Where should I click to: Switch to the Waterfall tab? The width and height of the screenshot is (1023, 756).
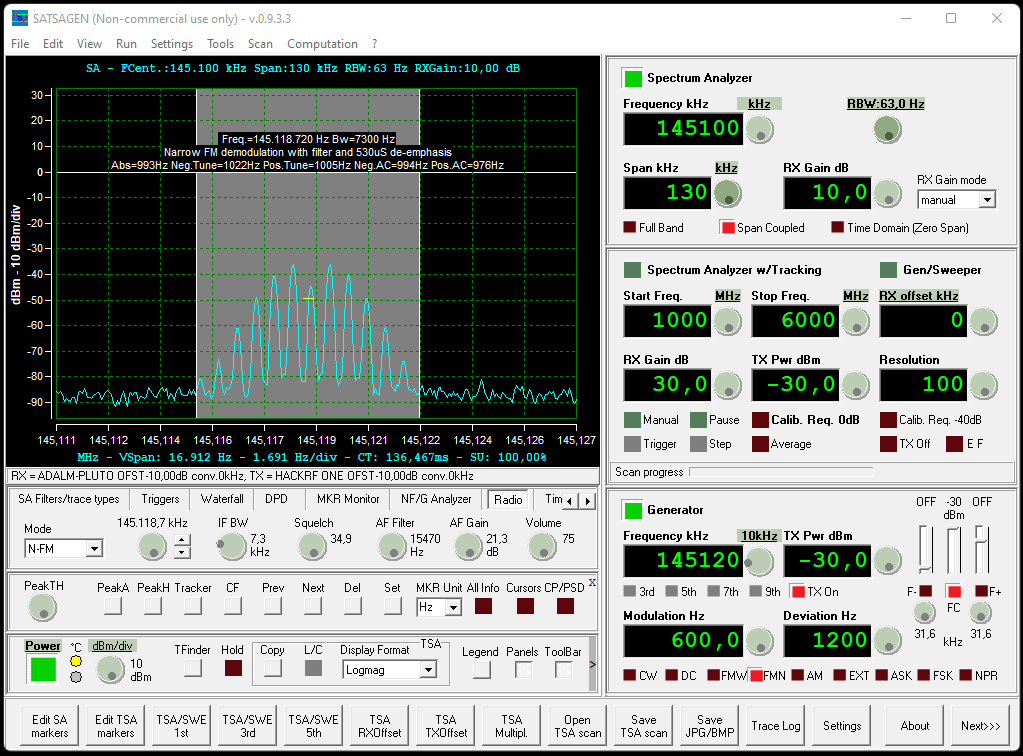(x=222, y=499)
